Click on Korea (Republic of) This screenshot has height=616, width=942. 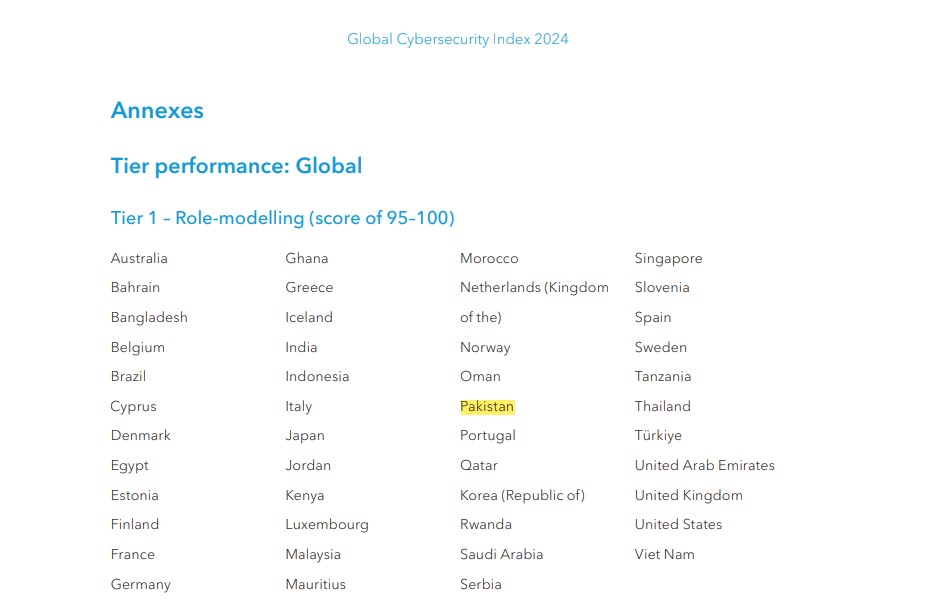pyautogui.click(x=522, y=496)
